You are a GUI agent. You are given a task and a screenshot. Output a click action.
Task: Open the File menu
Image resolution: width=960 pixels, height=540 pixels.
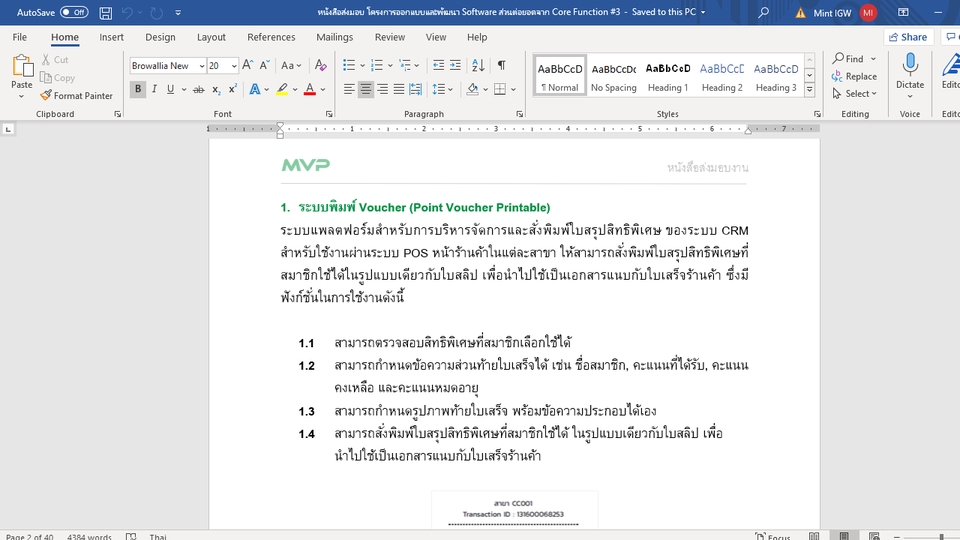point(20,37)
